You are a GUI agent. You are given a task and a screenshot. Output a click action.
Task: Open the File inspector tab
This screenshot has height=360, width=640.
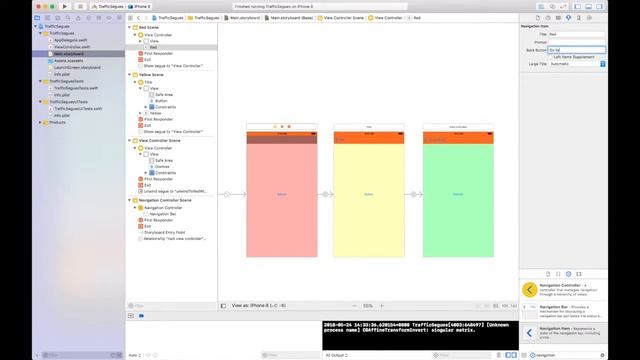(x=538, y=18)
